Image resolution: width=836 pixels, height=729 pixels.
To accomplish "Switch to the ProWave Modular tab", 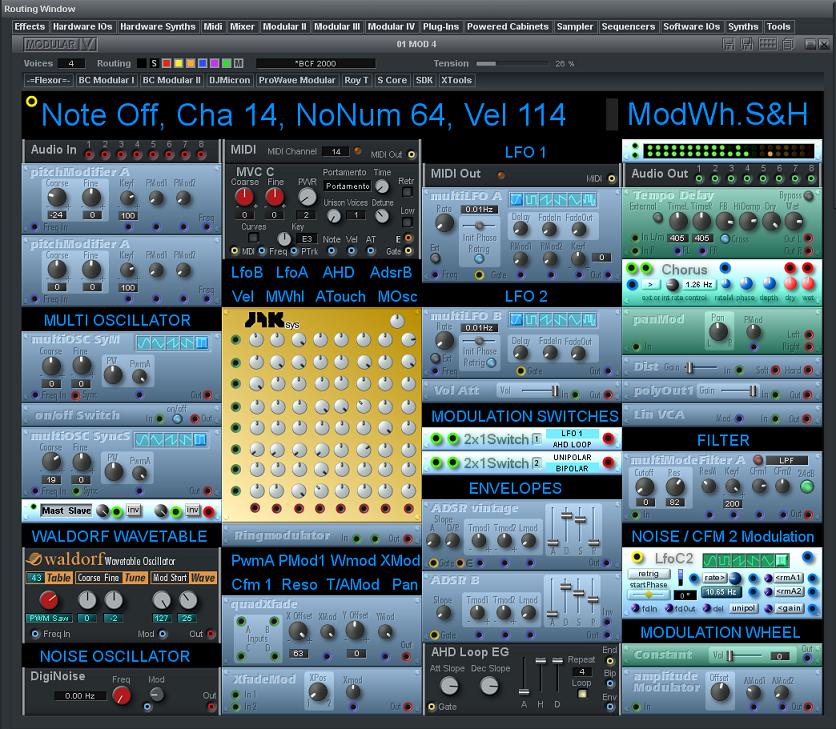I will (297, 80).
